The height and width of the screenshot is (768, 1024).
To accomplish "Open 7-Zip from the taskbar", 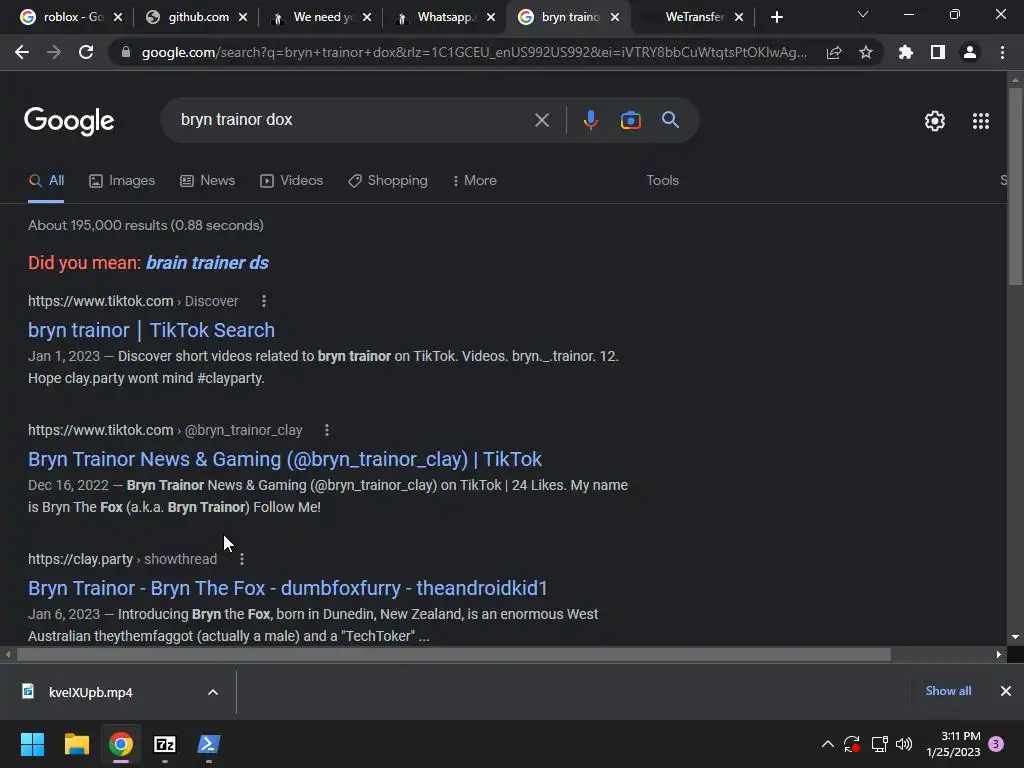I will (x=165, y=744).
